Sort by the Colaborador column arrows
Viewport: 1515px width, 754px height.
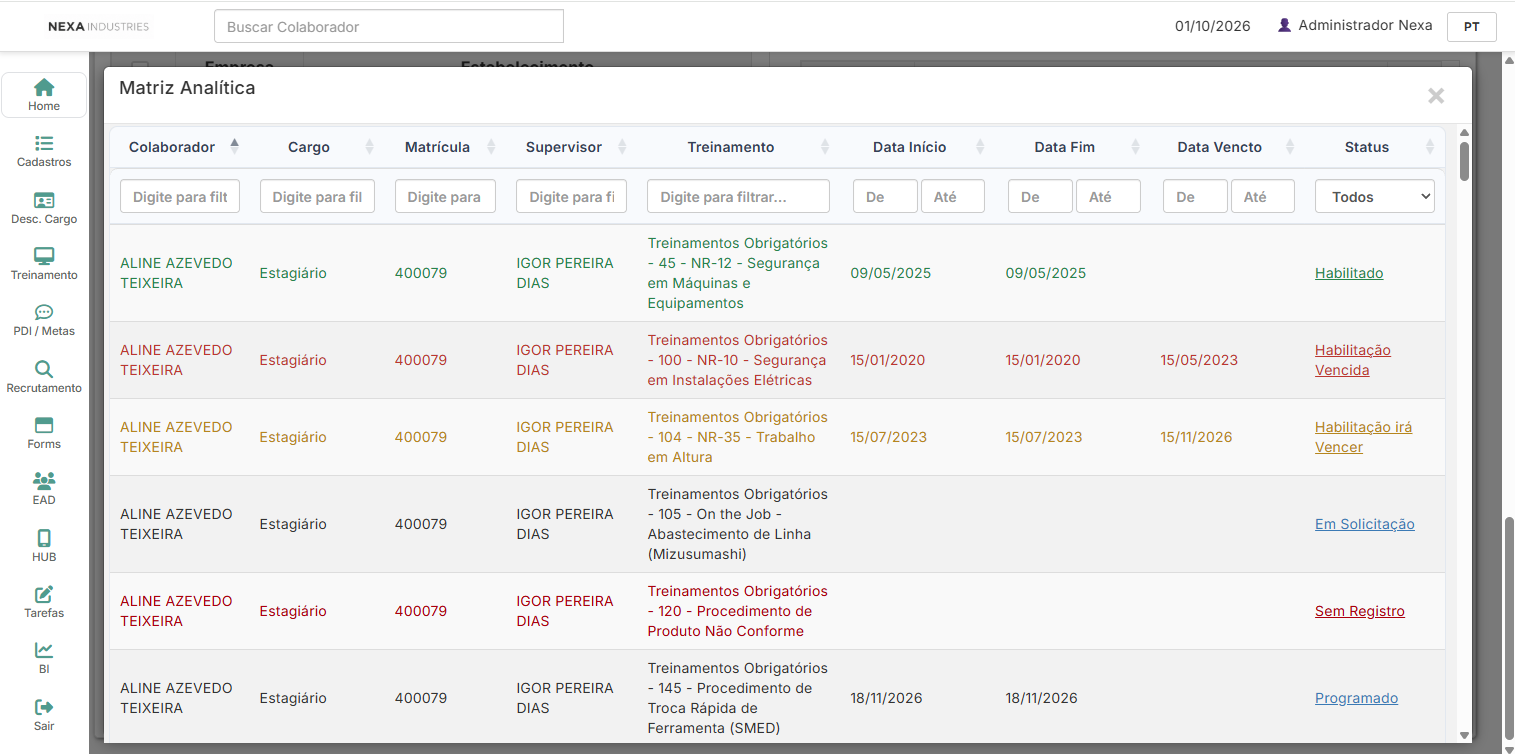234,147
